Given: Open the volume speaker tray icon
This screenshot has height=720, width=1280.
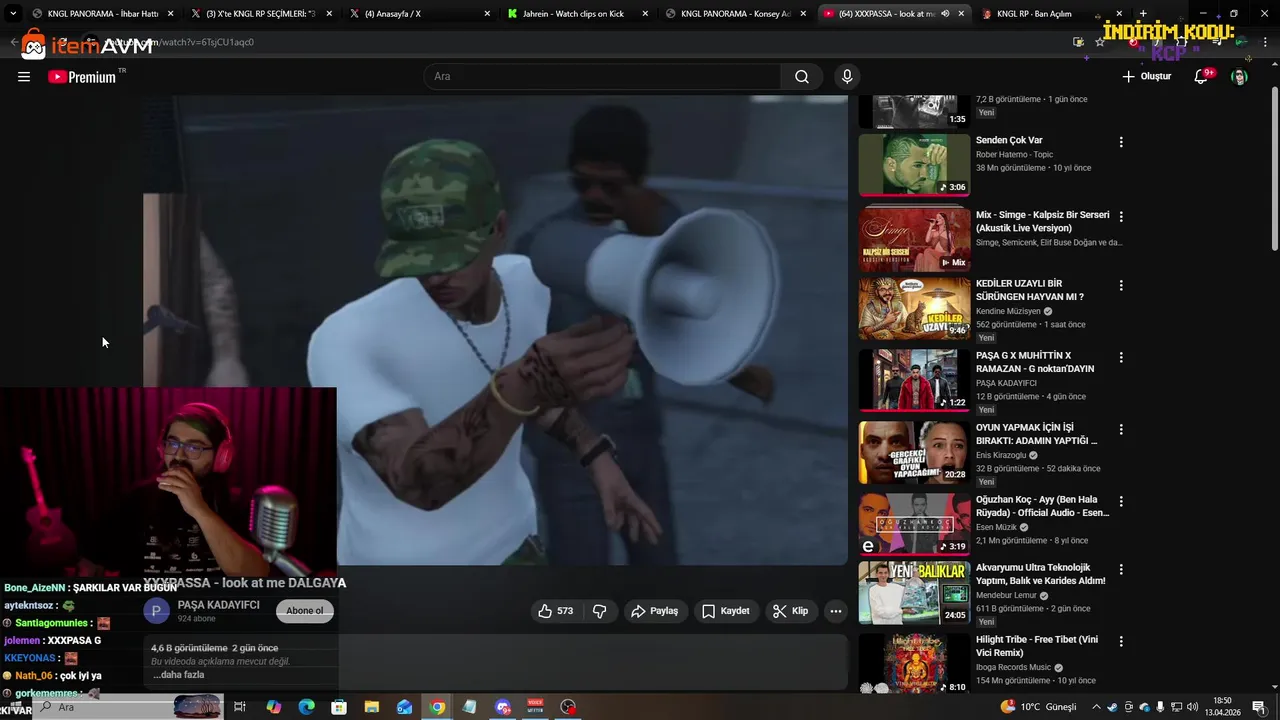Looking at the screenshot, I should coord(1192,707).
